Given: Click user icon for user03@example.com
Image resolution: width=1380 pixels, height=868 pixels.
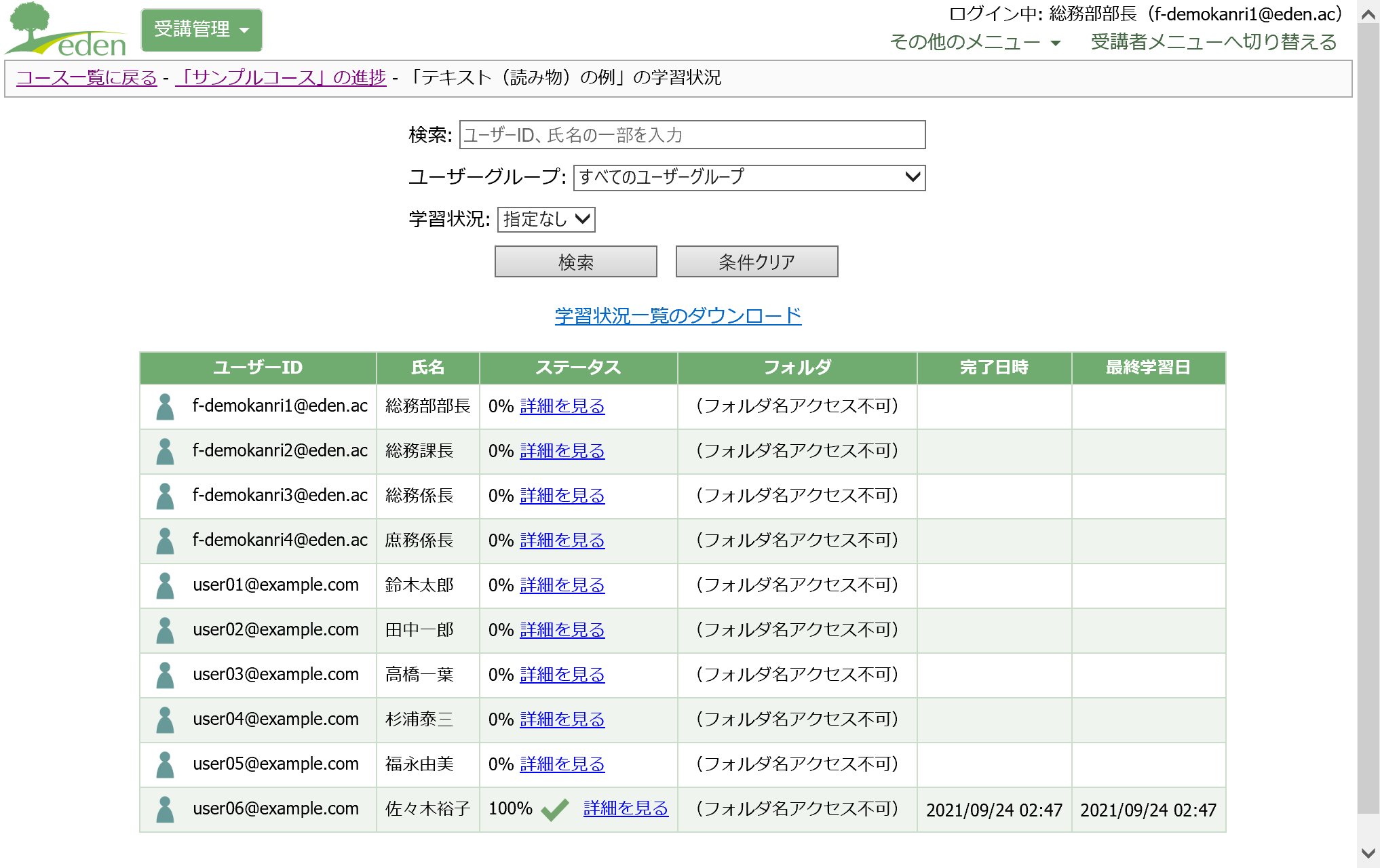Looking at the screenshot, I should [165, 675].
